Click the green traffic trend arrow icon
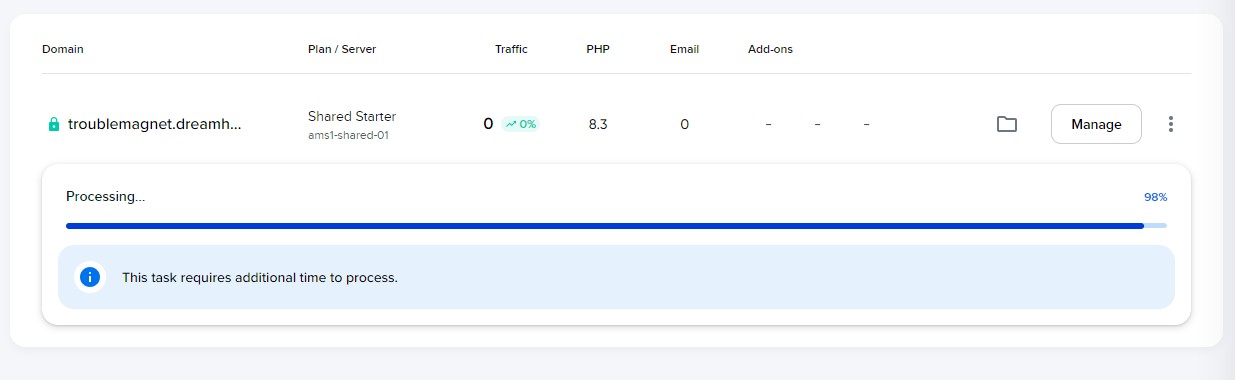The width and height of the screenshot is (1235, 380). [x=511, y=124]
